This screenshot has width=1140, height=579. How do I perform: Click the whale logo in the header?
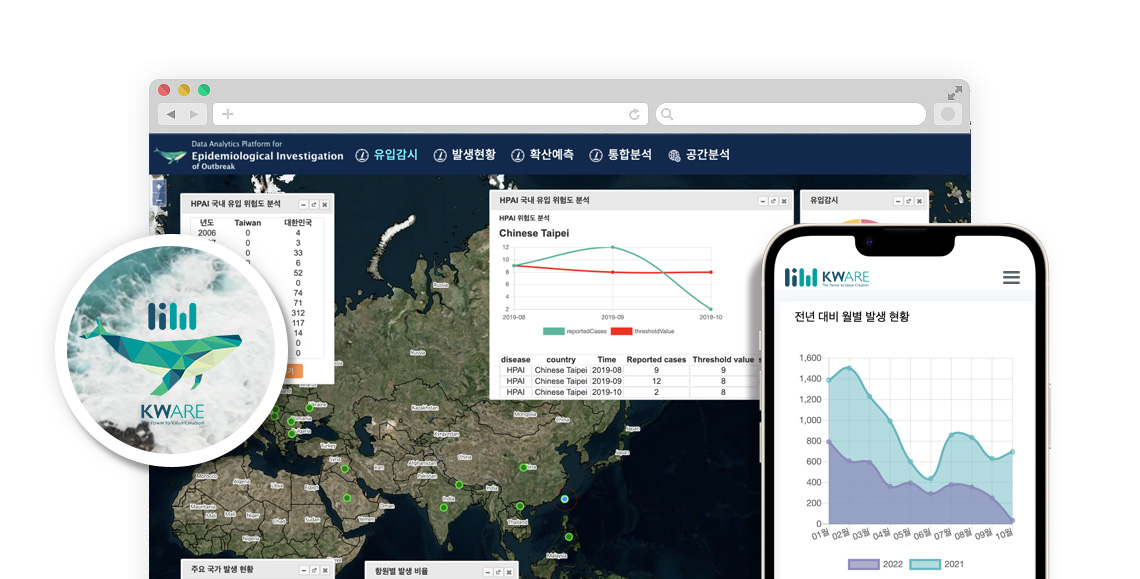tap(170, 156)
